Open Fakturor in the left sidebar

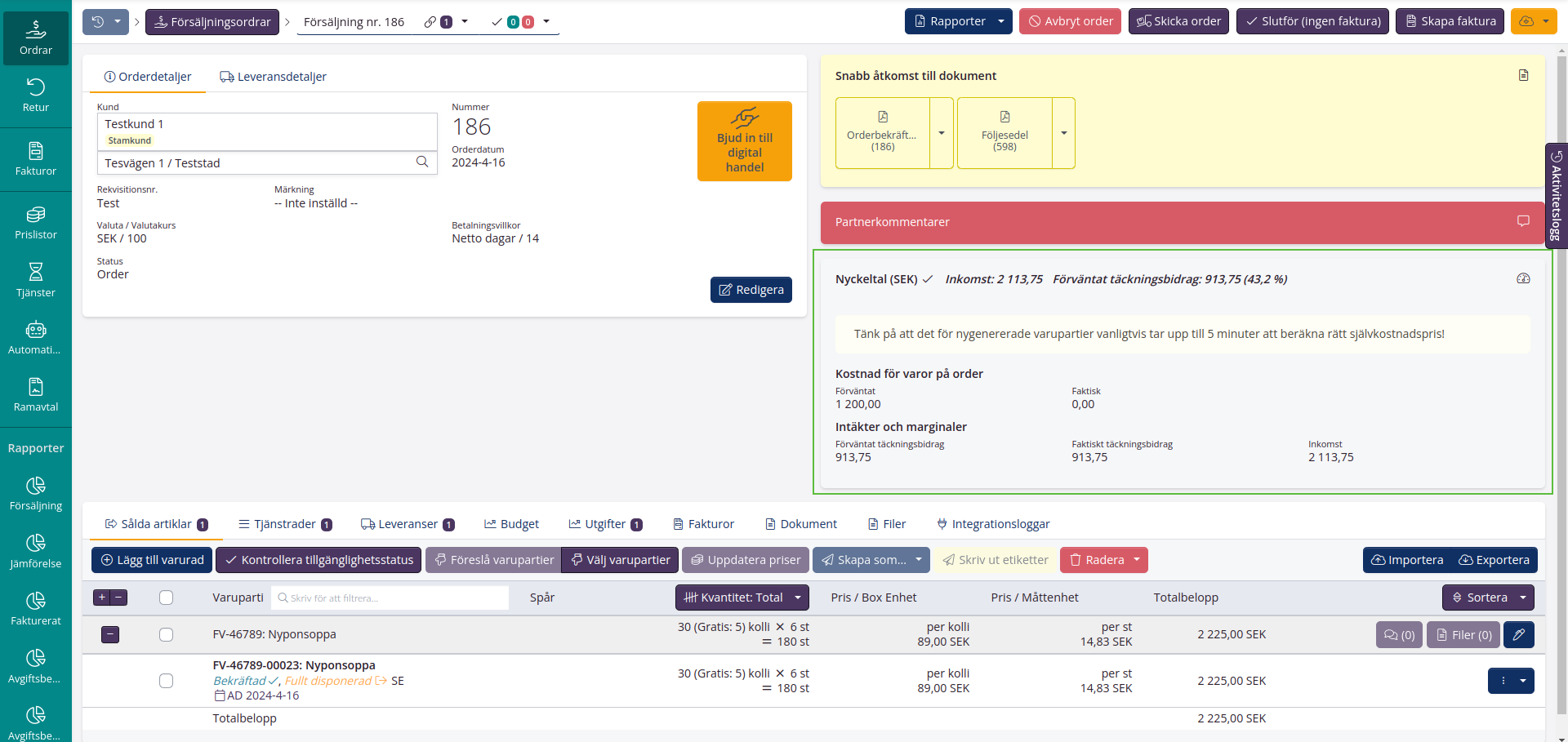click(36, 159)
